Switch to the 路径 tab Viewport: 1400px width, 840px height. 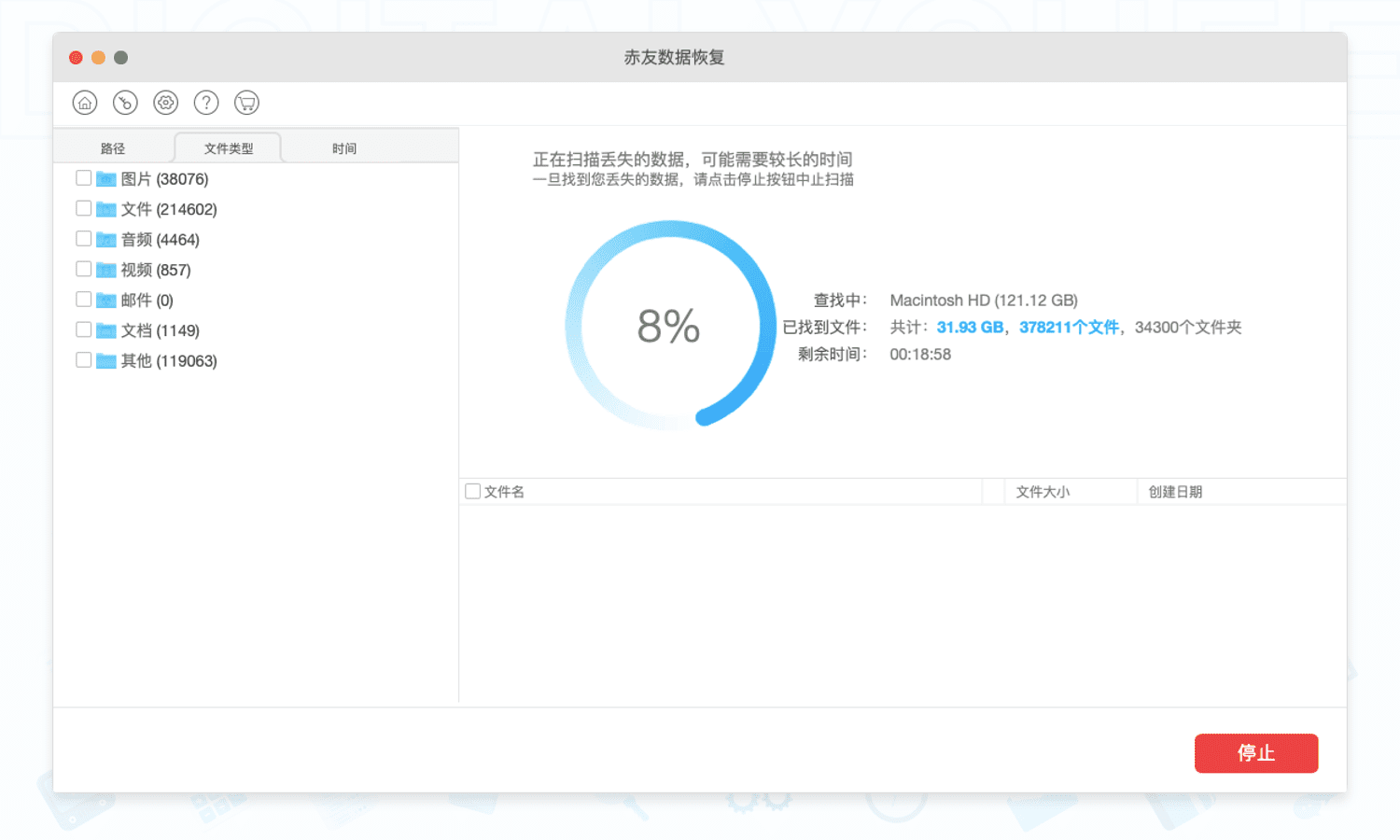(x=113, y=147)
